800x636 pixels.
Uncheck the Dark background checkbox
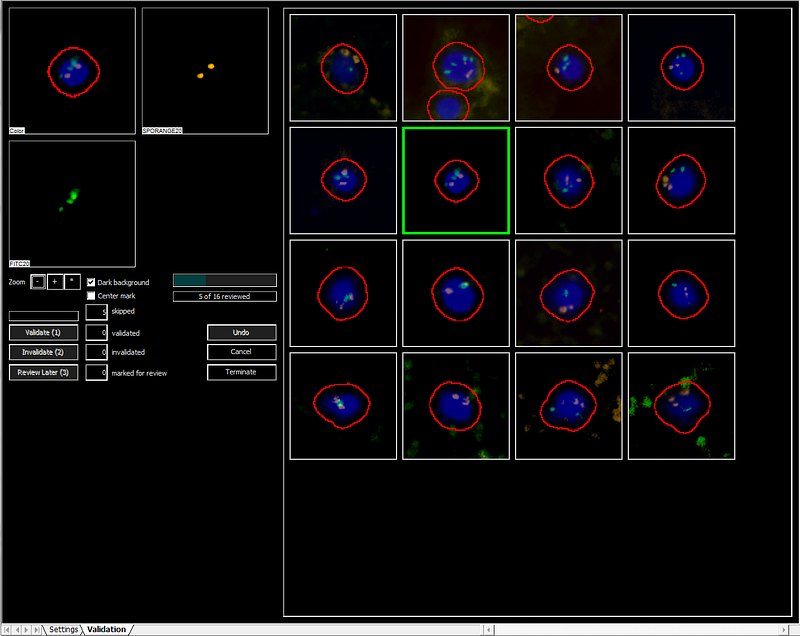(x=92, y=283)
